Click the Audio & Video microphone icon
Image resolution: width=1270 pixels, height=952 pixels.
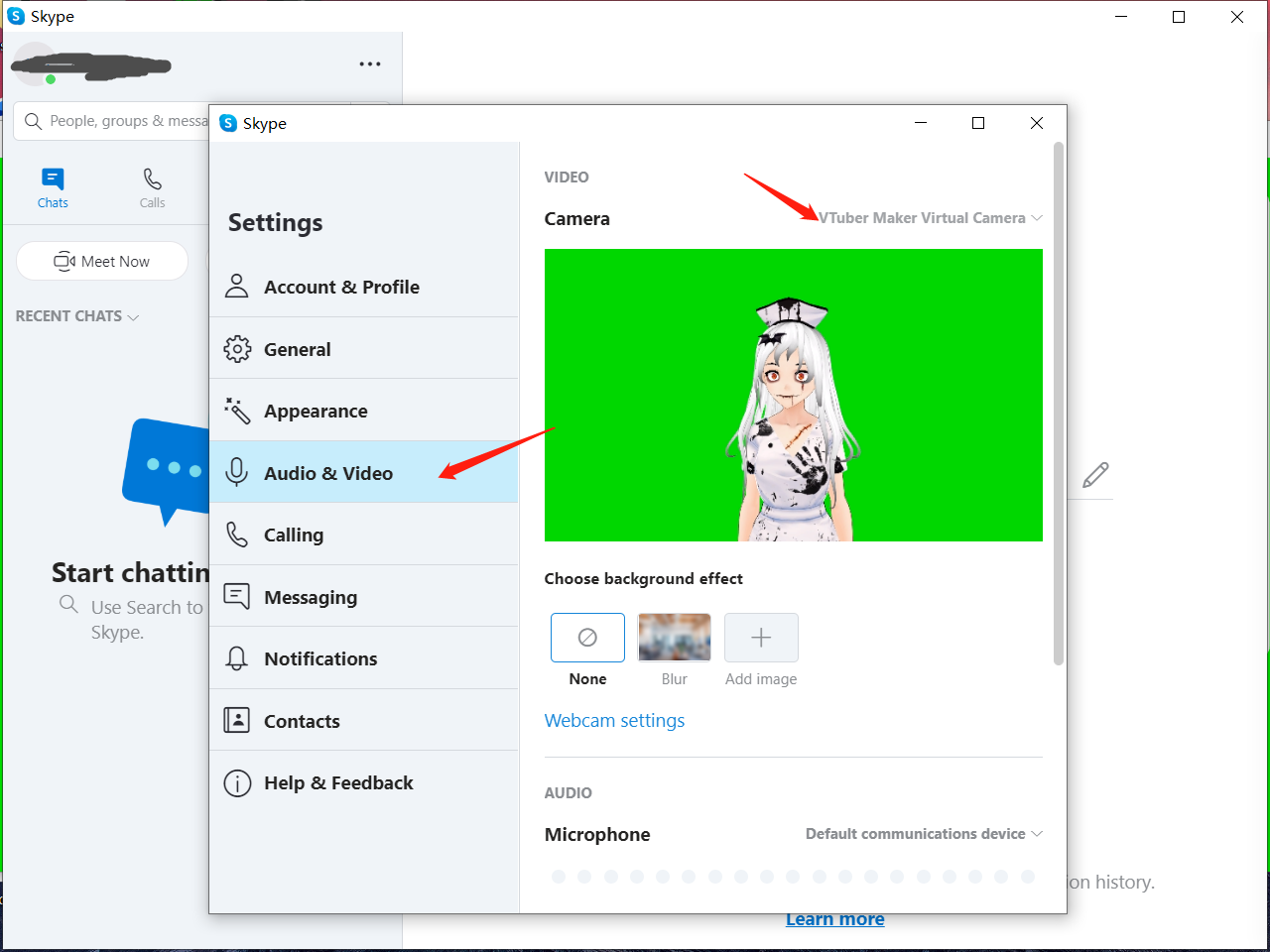point(237,473)
